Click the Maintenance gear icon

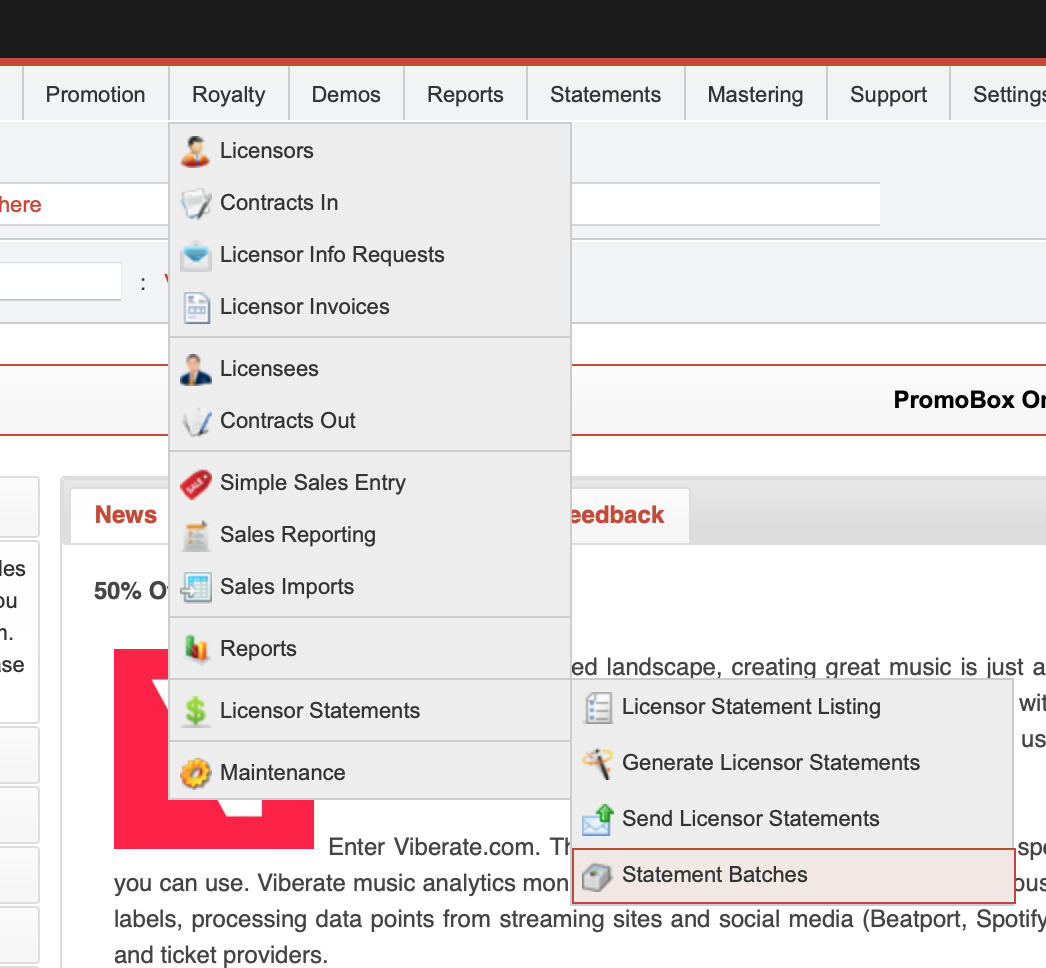[x=195, y=773]
